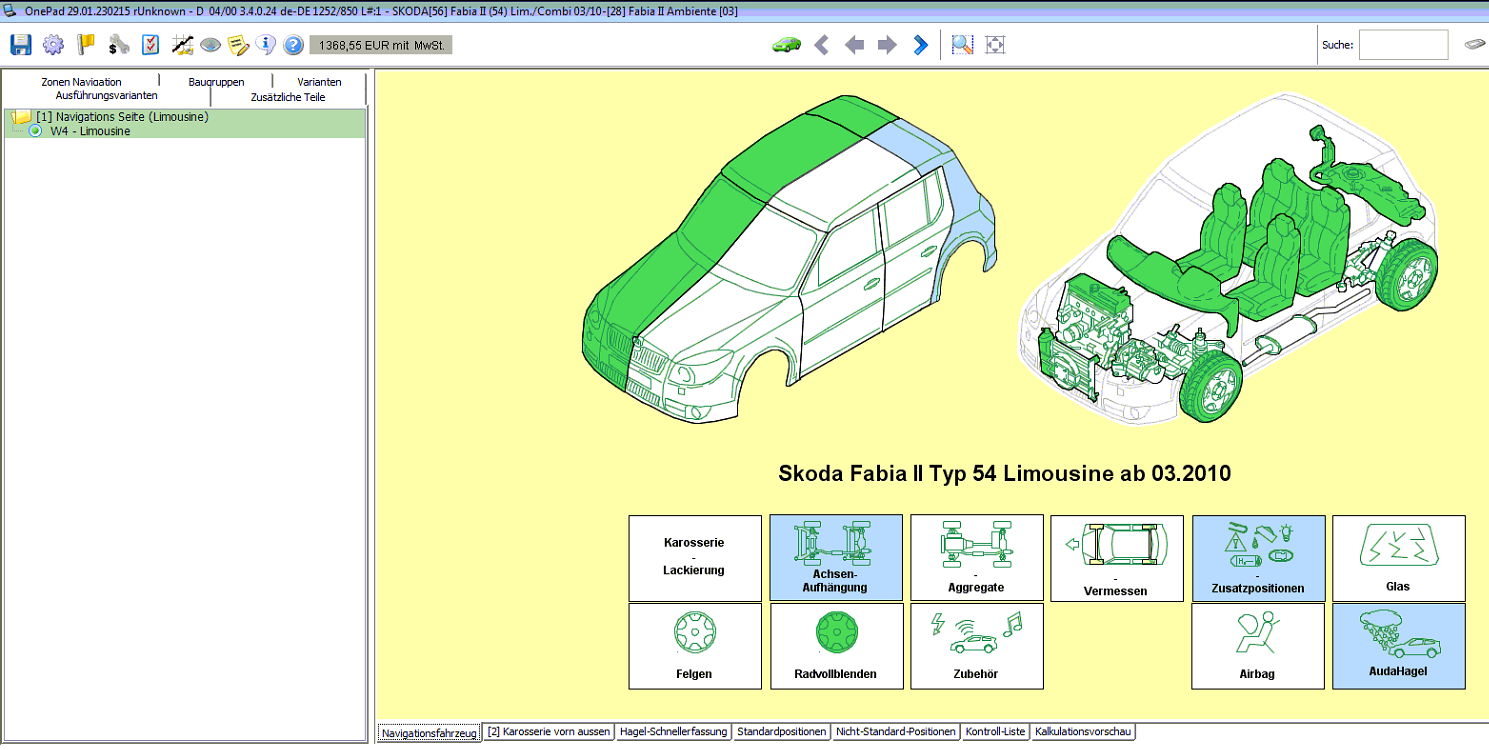This screenshot has width=1489, height=750.
Task: Open the Ausführungsvarianten tab
Action: pyautogui.click(x=107, y=96)
